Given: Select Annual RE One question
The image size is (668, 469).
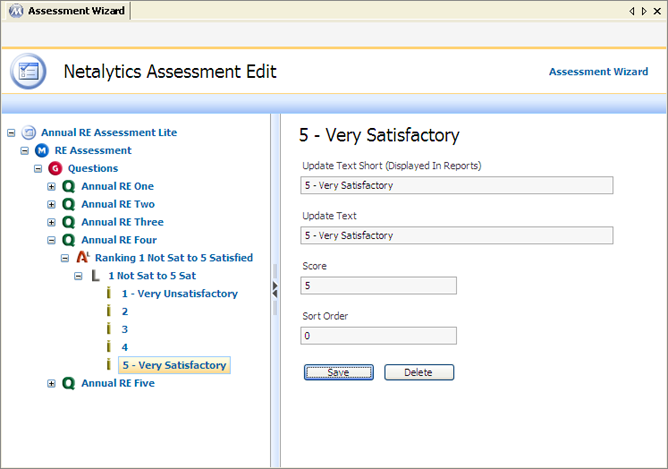Looking at the screenshot, I should (118, 186).
